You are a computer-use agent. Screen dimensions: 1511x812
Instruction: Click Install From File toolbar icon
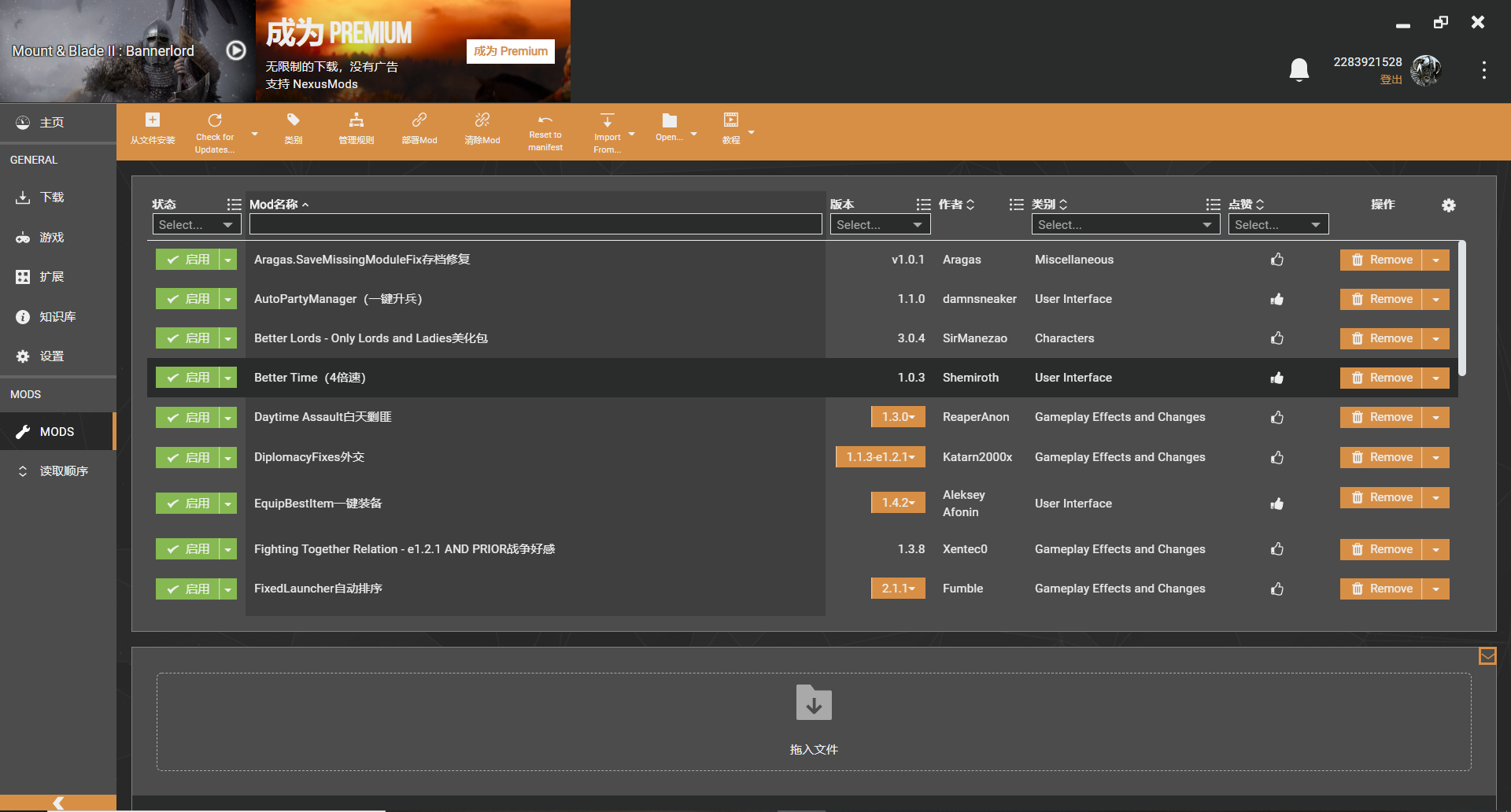(153, 129)
